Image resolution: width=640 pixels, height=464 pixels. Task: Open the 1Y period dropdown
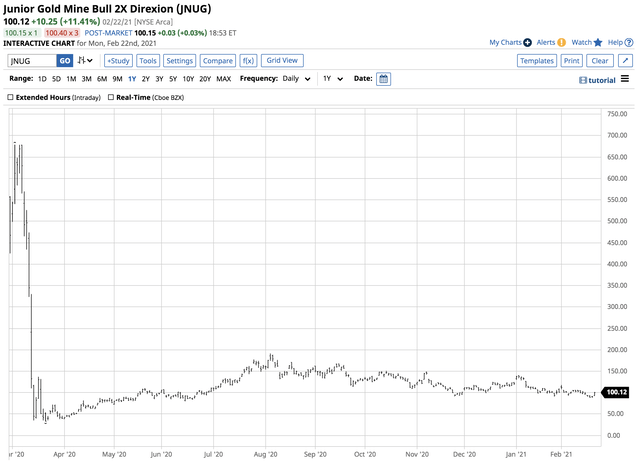coord(333,79)
